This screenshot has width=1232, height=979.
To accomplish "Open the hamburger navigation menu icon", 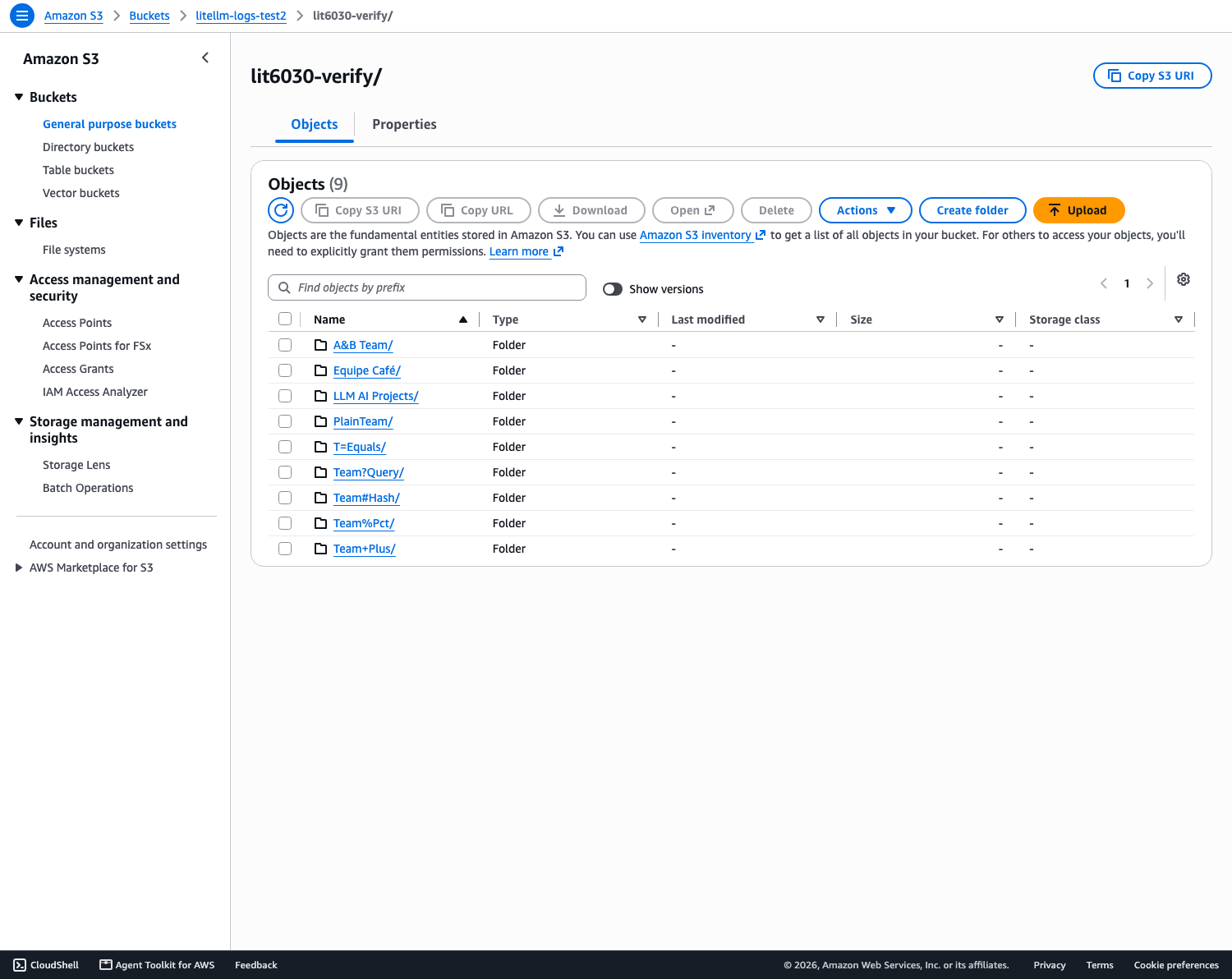I will [x=22, y=16].
